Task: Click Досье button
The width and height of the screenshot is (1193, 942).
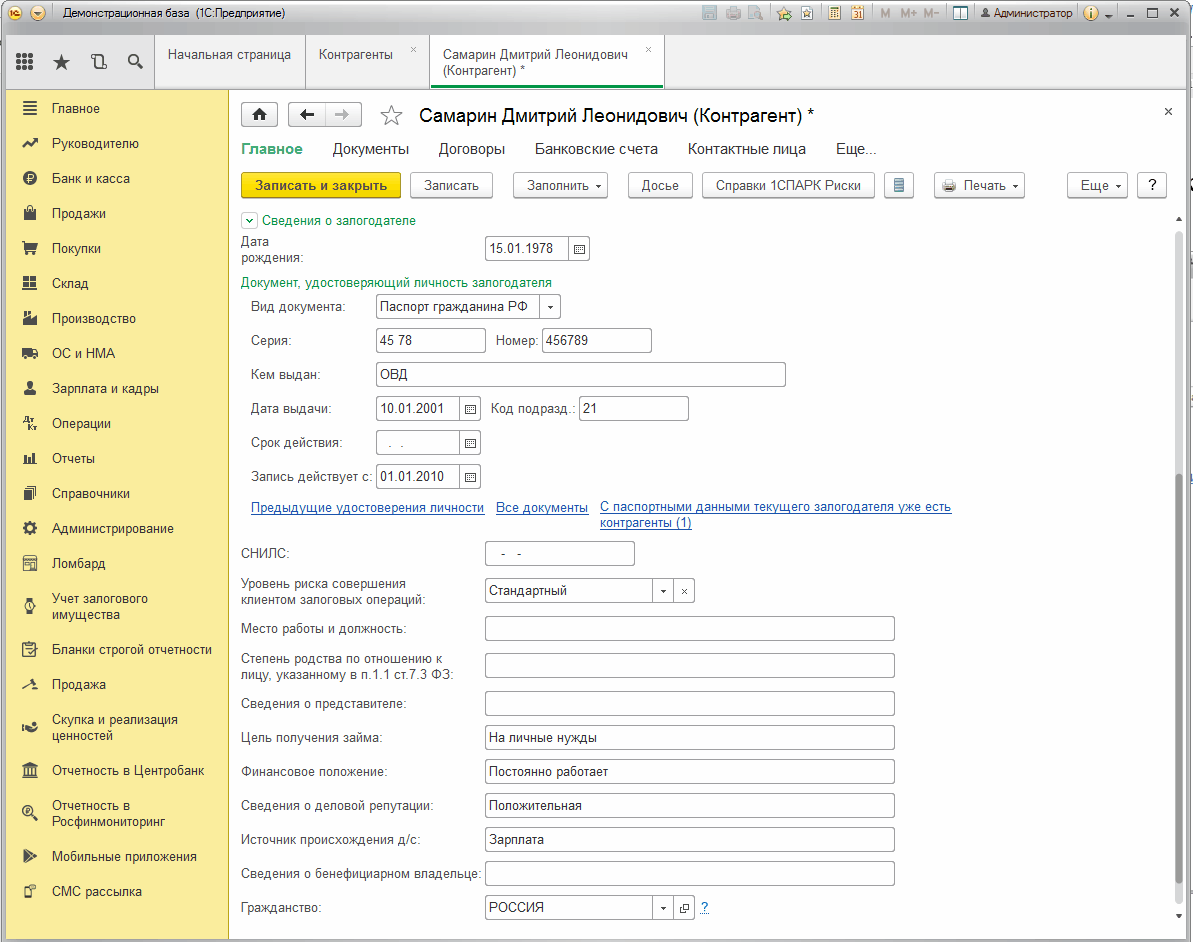Action: tap(660, 186)
